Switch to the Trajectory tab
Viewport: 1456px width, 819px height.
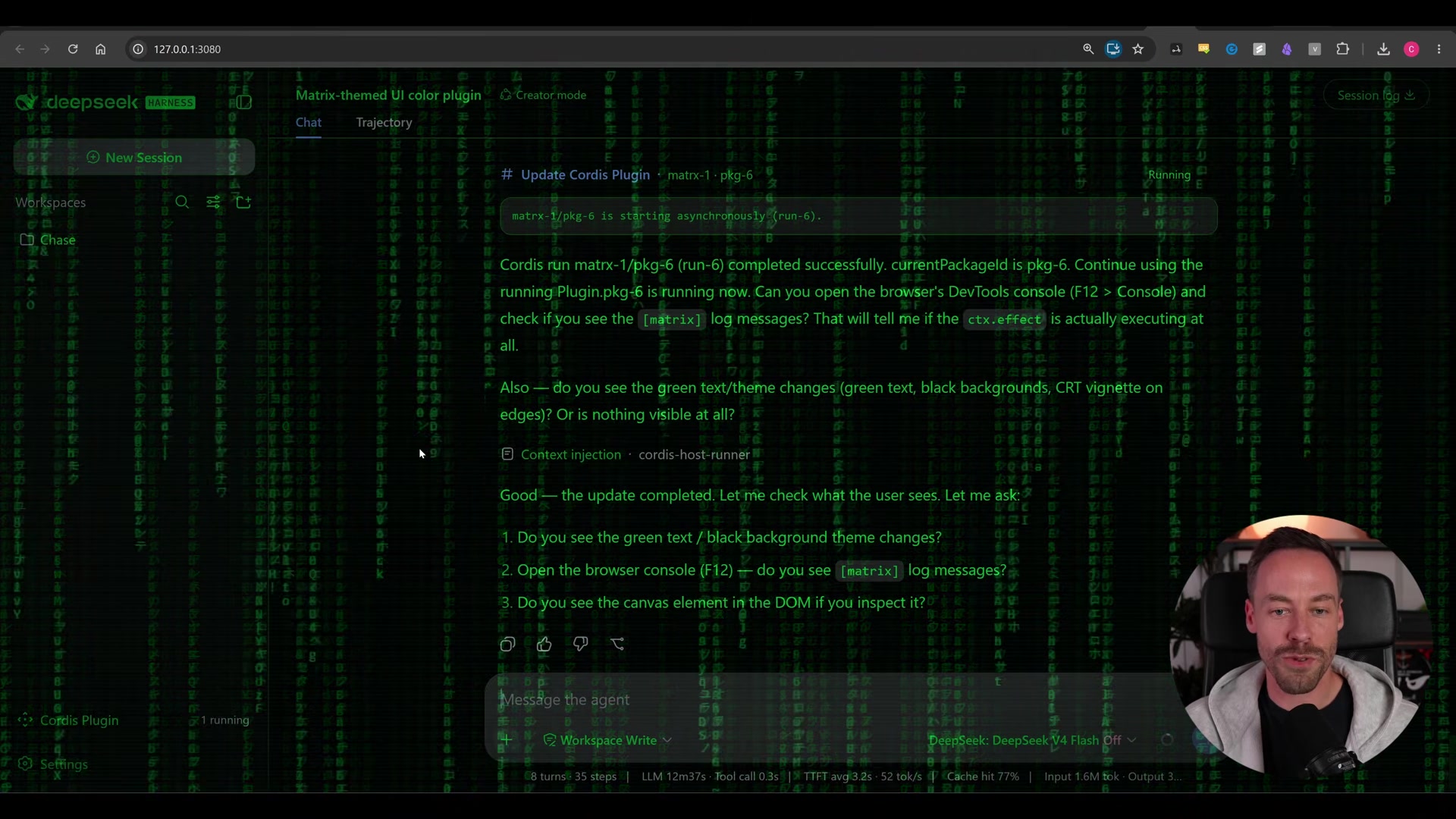384,122
